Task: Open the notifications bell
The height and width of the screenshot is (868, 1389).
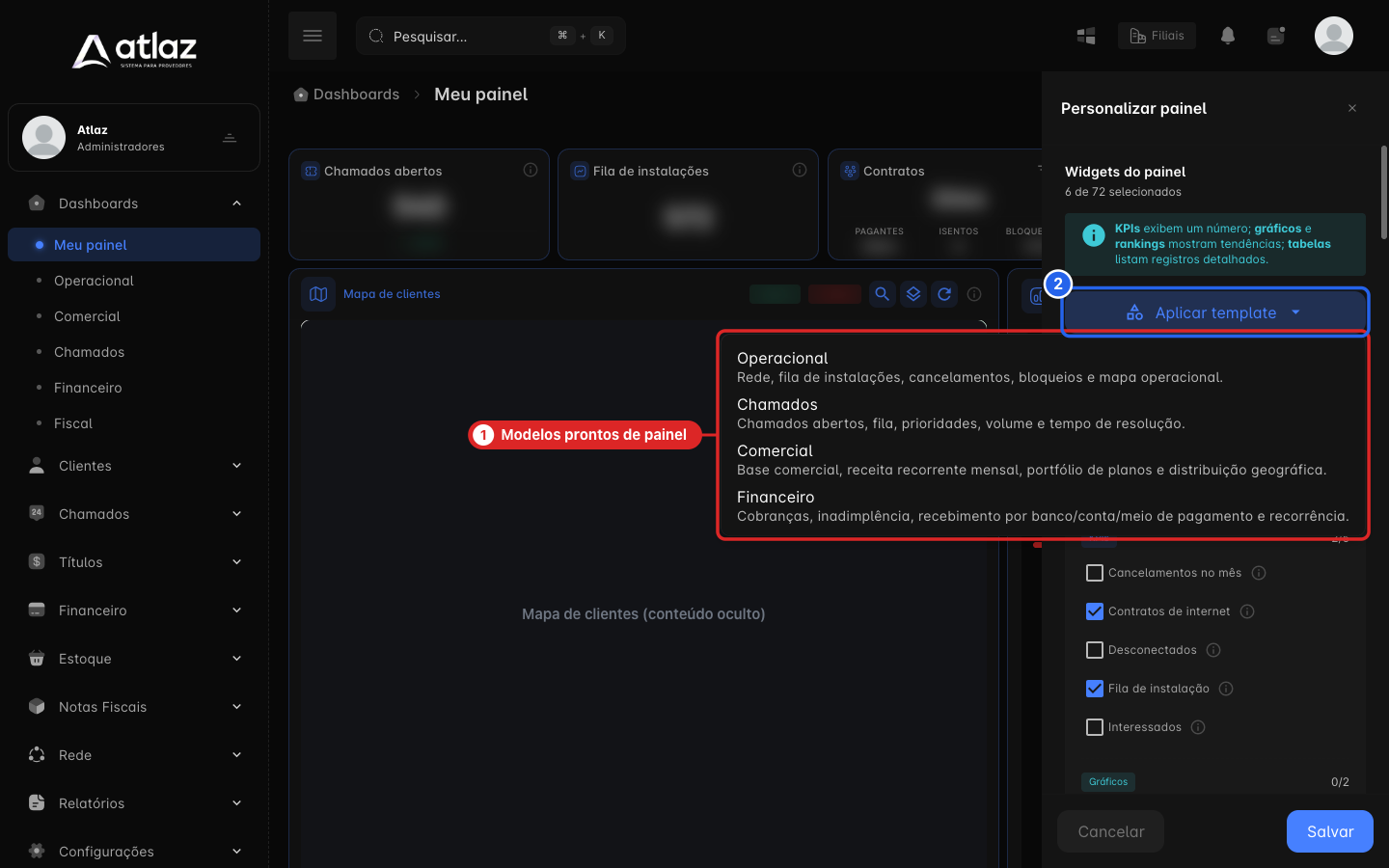Action: point(1228,36)
